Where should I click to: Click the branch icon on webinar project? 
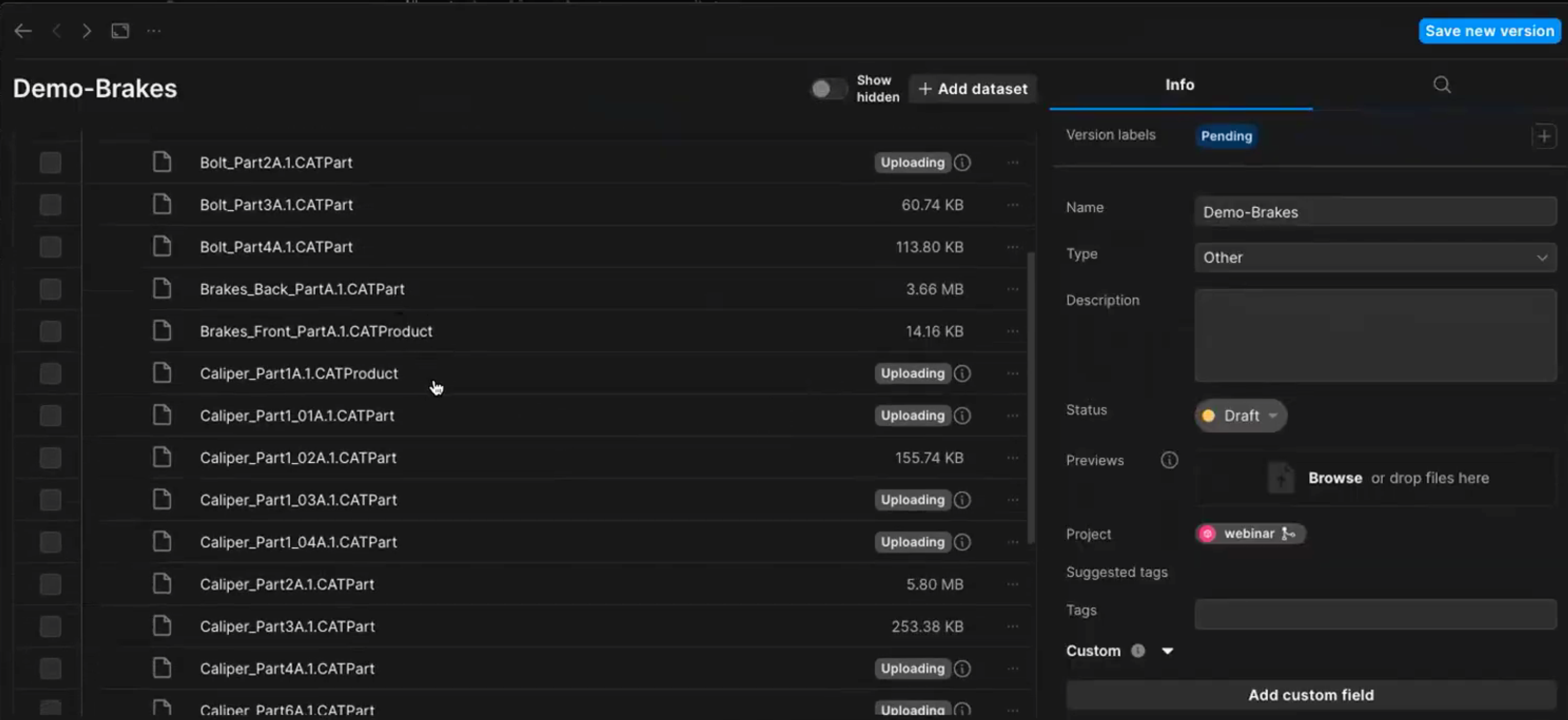pos(1289,533)
